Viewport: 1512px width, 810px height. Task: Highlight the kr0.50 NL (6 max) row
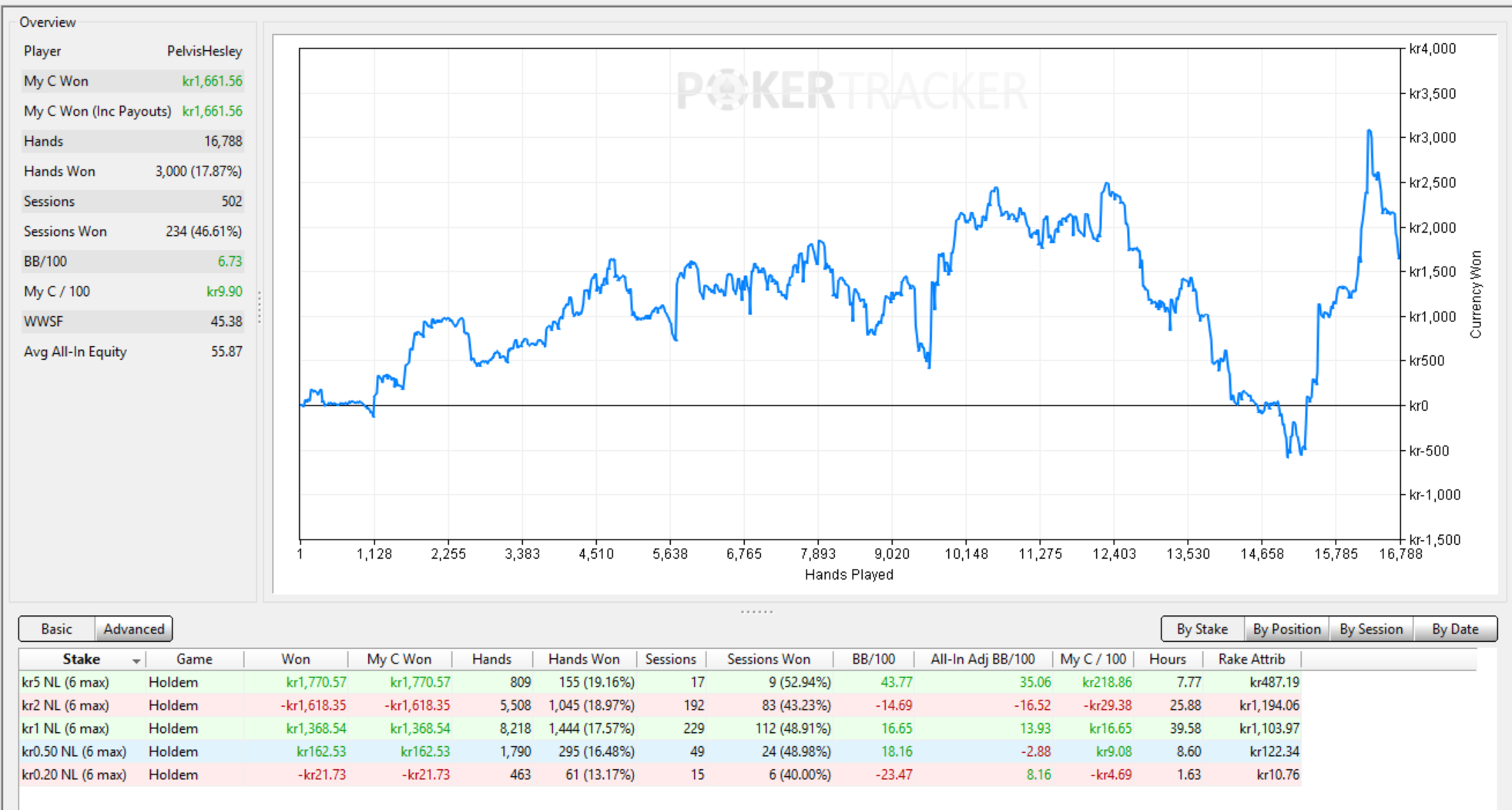coord(74,751)
